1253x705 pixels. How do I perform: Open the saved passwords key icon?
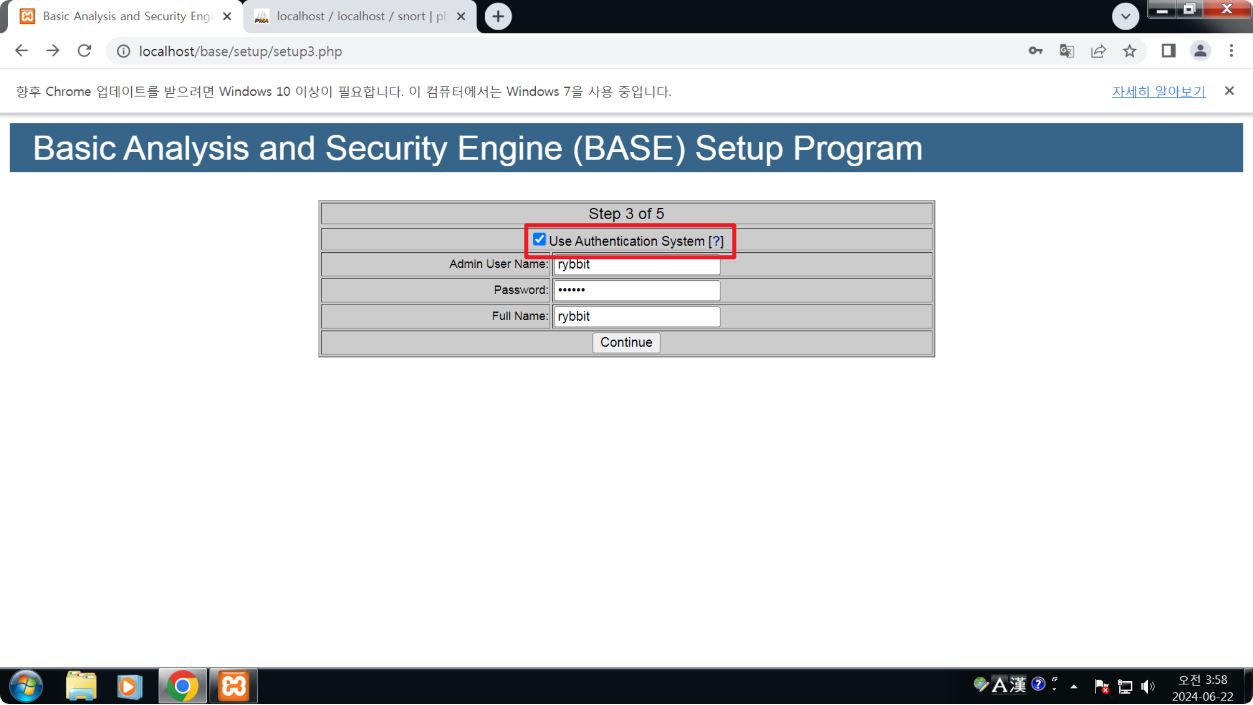pos(1036,51)
